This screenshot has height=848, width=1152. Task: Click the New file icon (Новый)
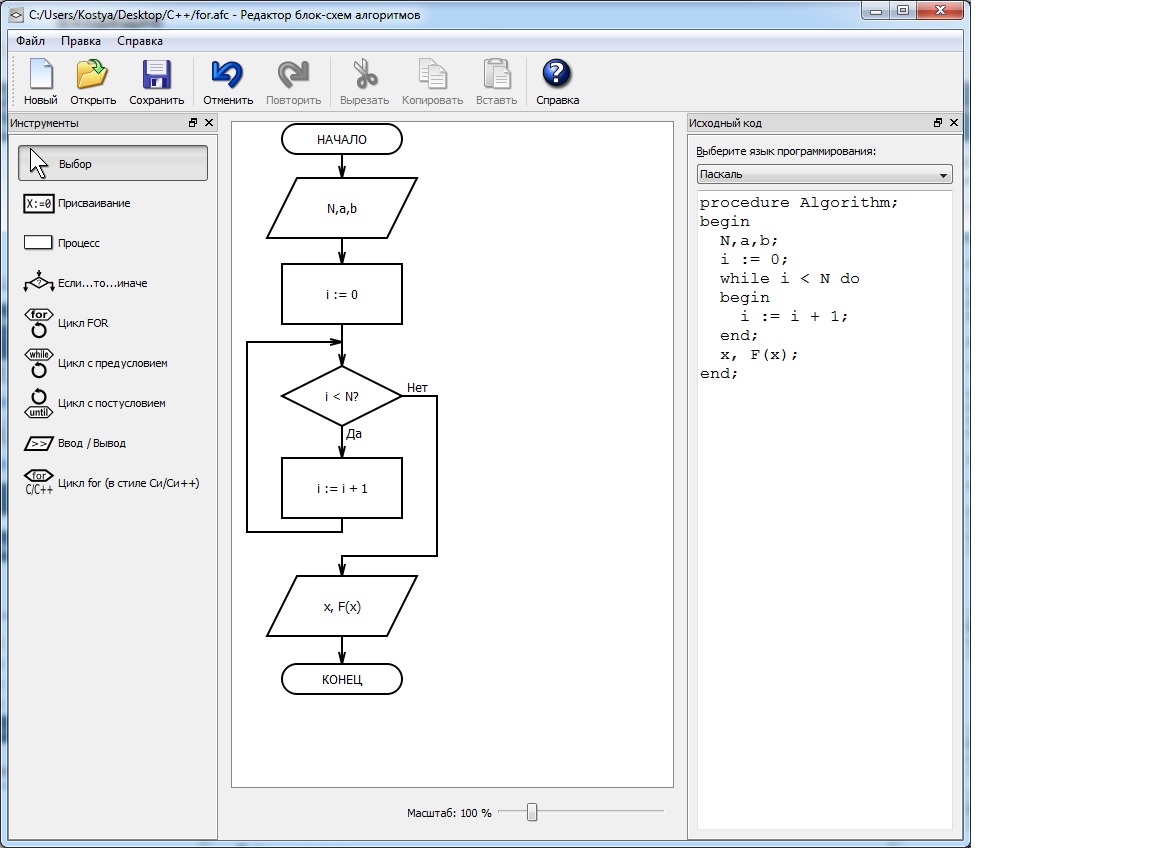41,82
